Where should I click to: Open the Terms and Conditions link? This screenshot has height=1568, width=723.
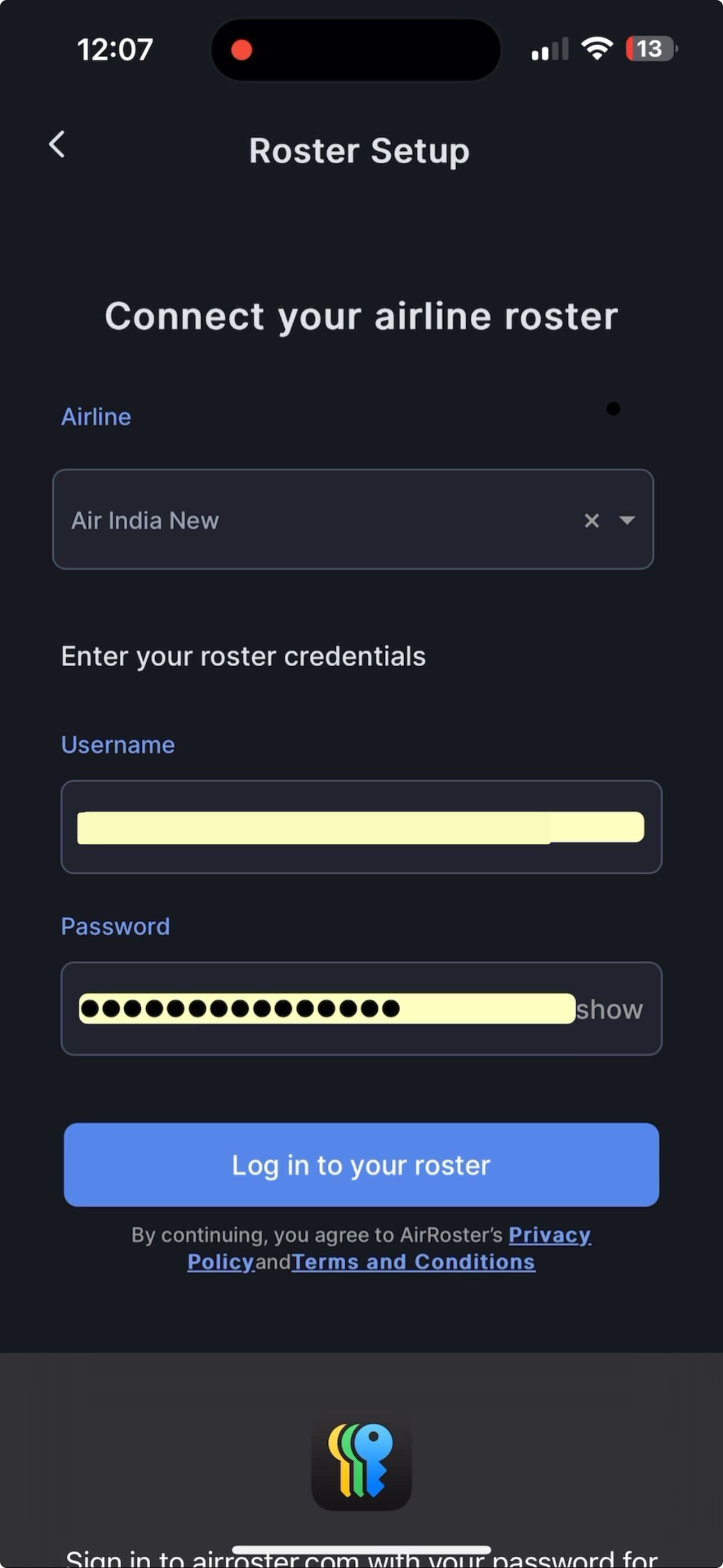point(413,1262)
